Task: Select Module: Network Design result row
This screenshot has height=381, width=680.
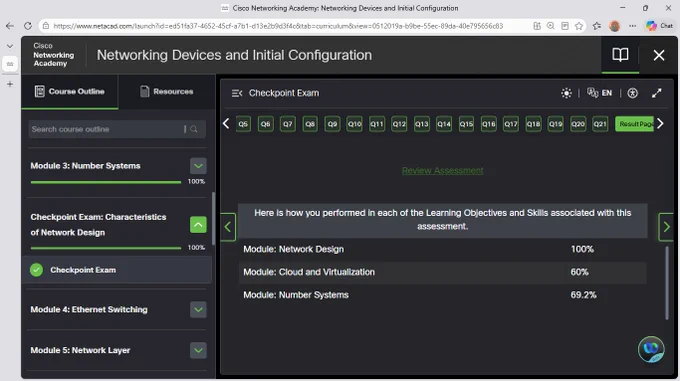Action: [442, 249]
